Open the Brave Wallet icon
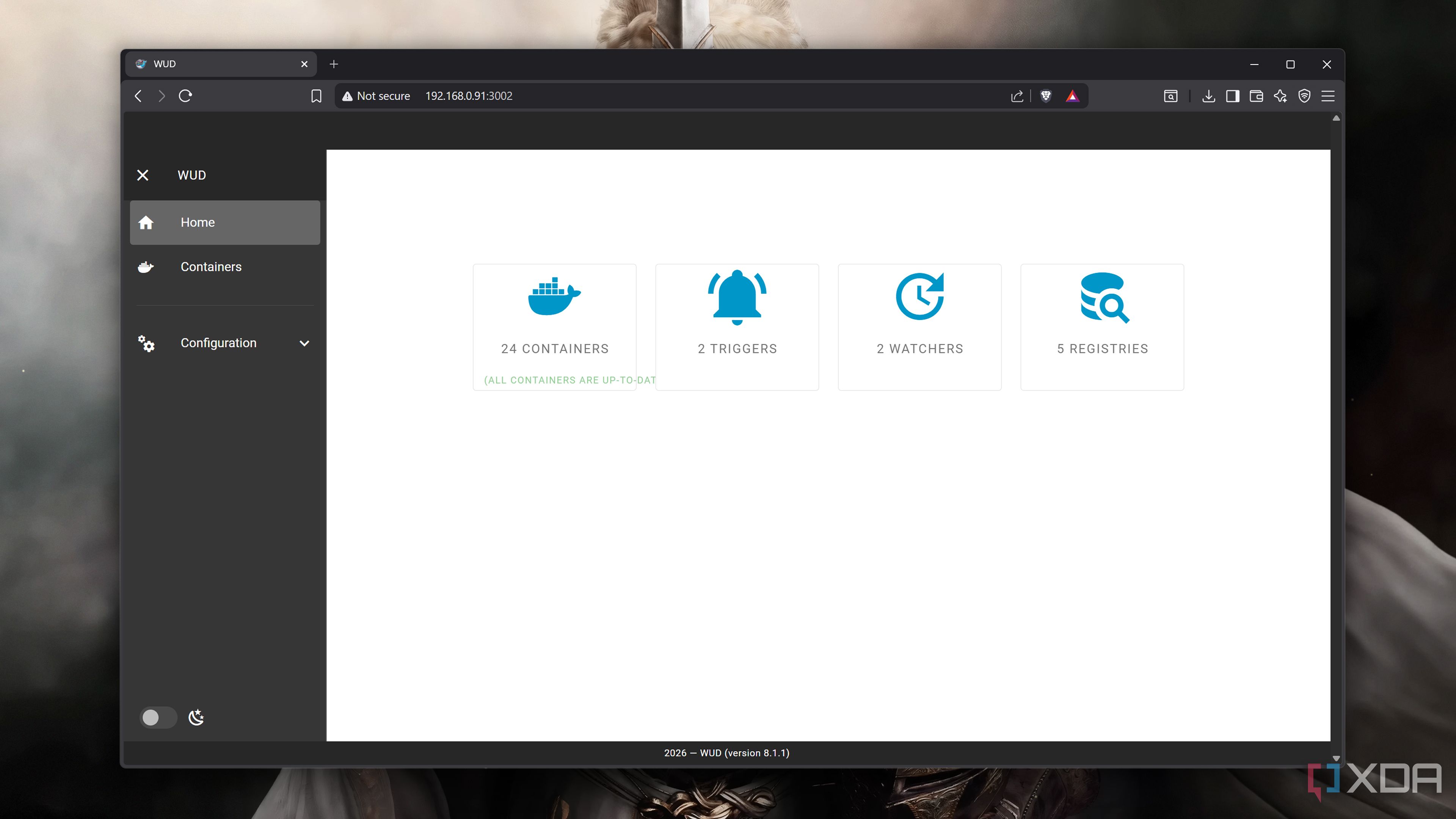 1256,96
